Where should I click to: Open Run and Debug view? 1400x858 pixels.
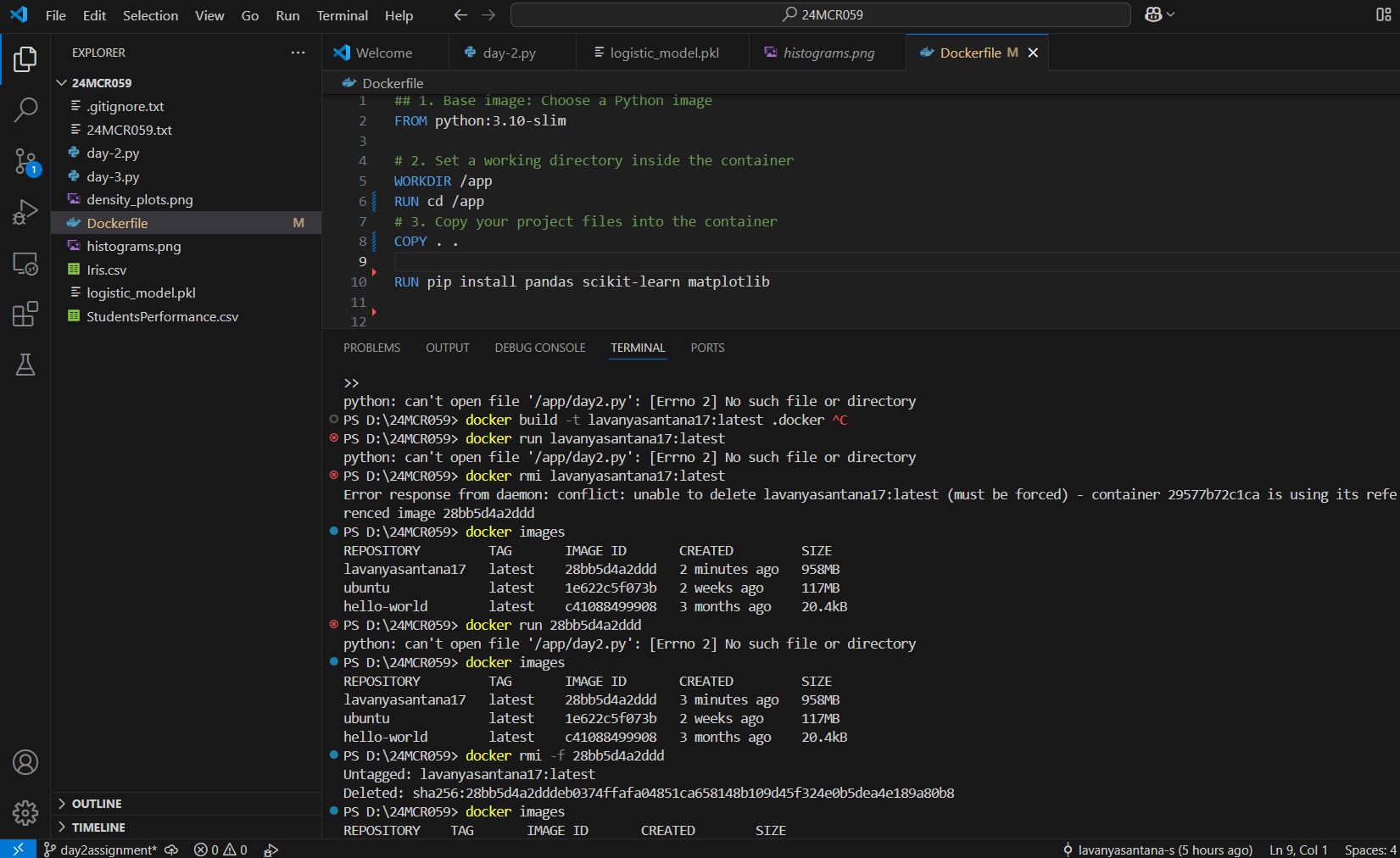tap(25, 212)
